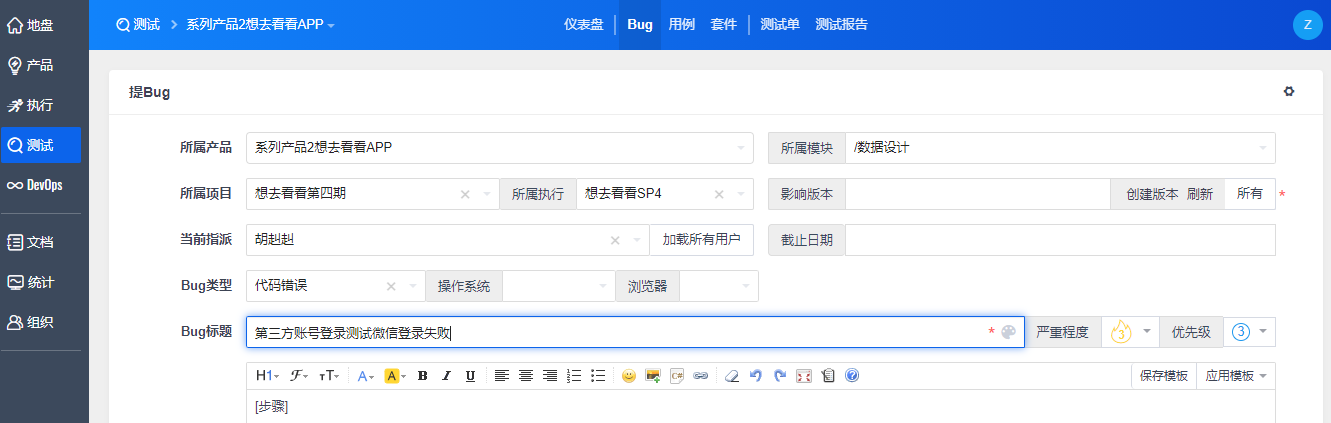
Task: Switch to the 用例 tab
Action: click(682, 24)
